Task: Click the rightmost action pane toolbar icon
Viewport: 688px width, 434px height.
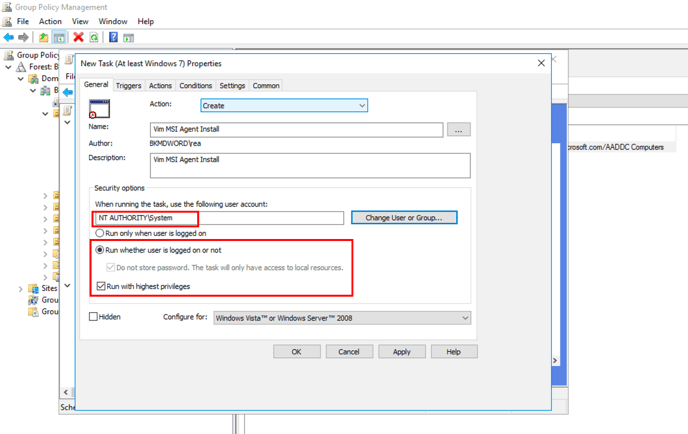Action: tap(129, 37)
